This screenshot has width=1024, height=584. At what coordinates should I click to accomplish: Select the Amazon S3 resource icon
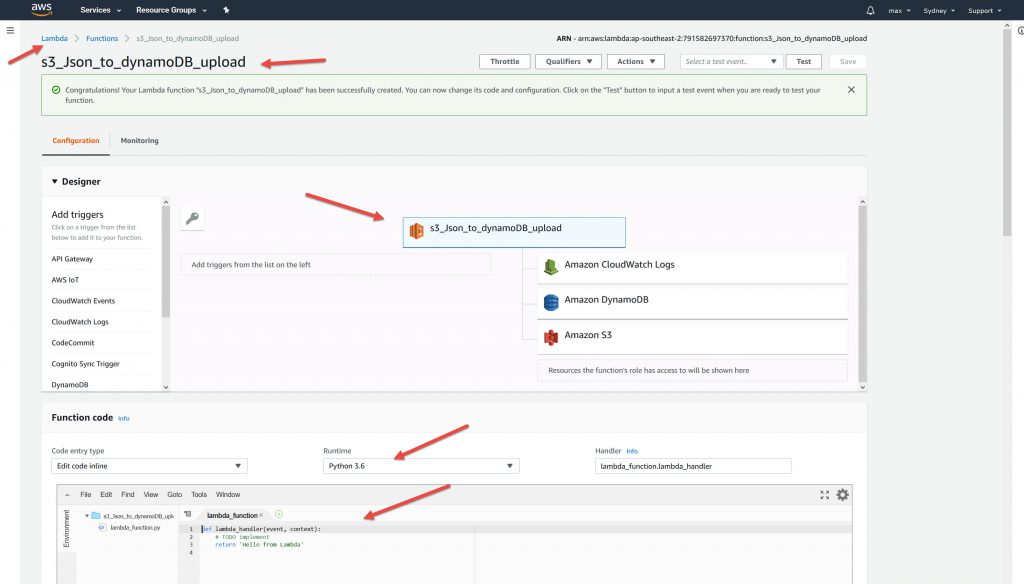[550, 336]
